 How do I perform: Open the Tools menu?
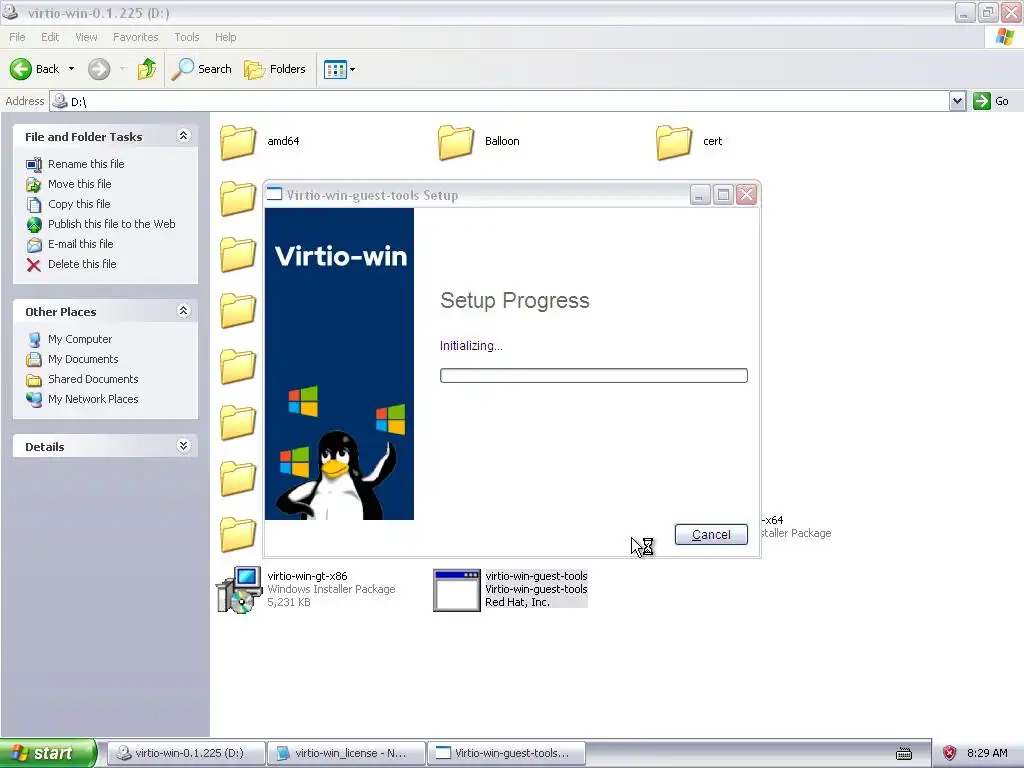click(x=187, y=37)
